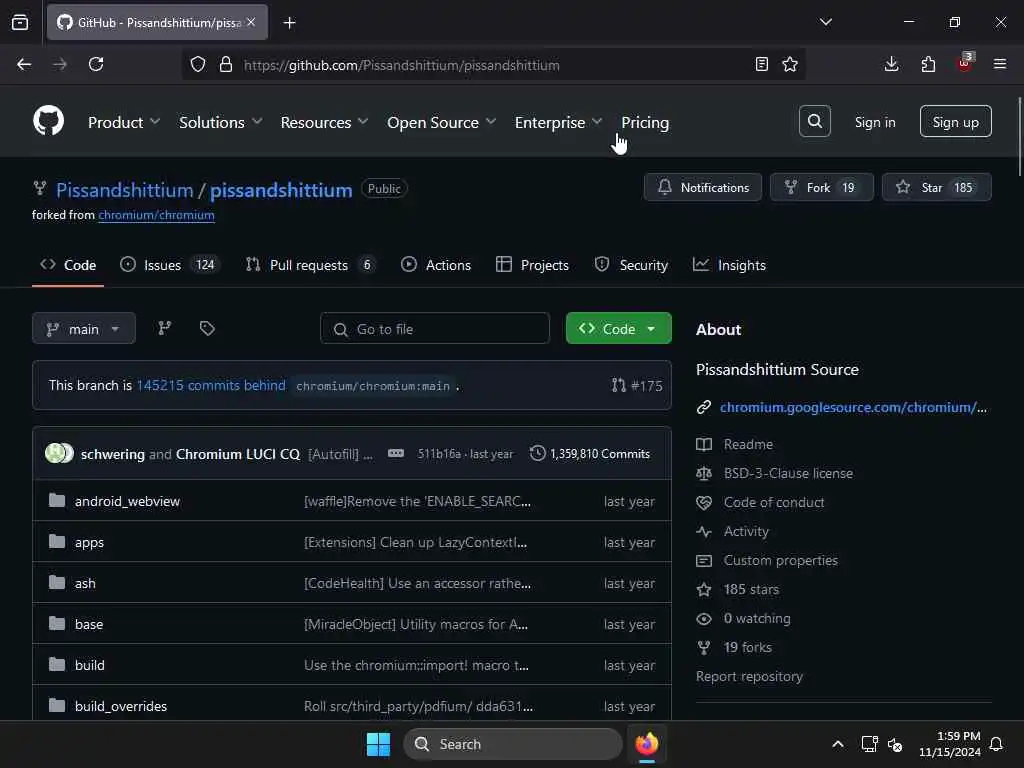Open the tracking protection shield icon

point(198,65)
